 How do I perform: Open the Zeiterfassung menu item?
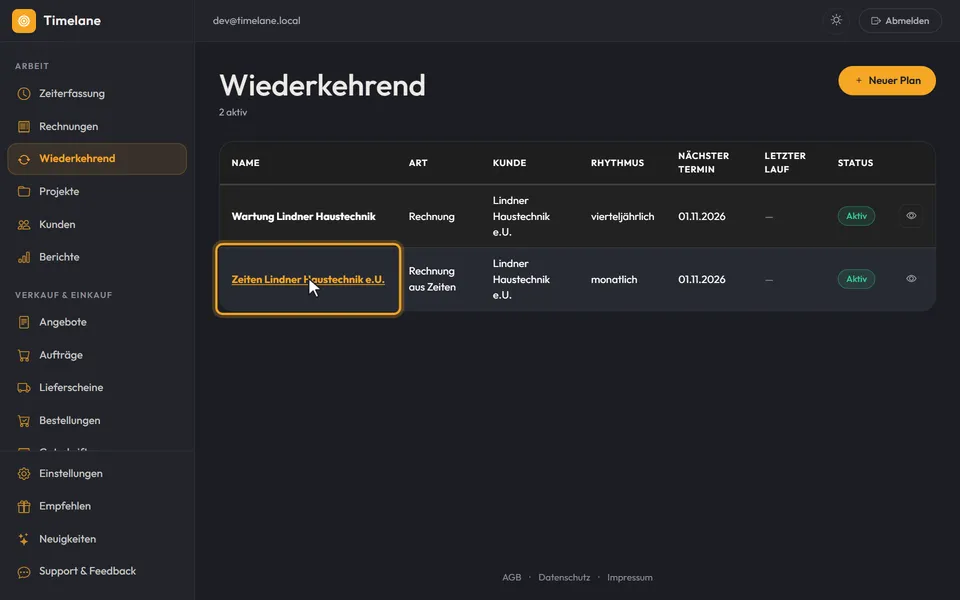97,94
